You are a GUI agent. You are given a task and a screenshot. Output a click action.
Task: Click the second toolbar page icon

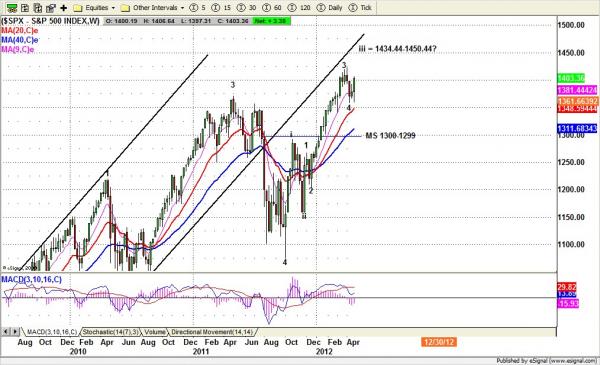coord(25,8)
